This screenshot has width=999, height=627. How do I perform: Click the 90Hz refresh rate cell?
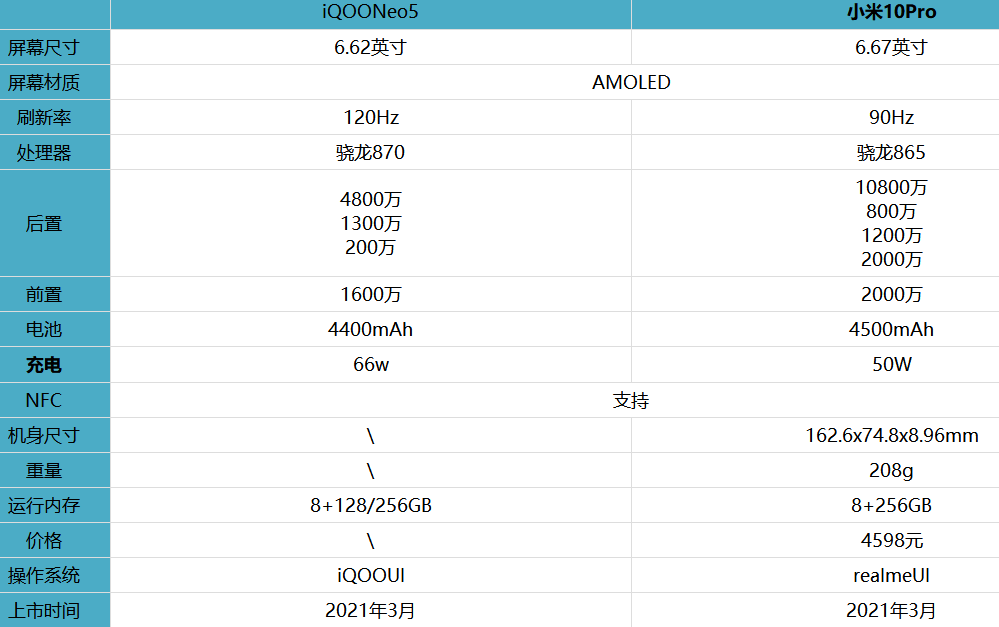(891, 117)
